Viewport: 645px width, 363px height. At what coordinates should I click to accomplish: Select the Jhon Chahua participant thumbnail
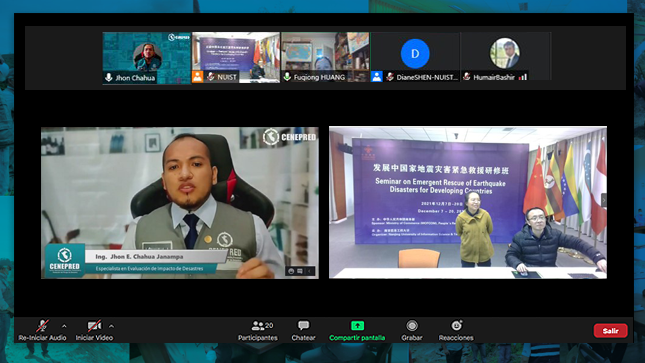[146, 58]
